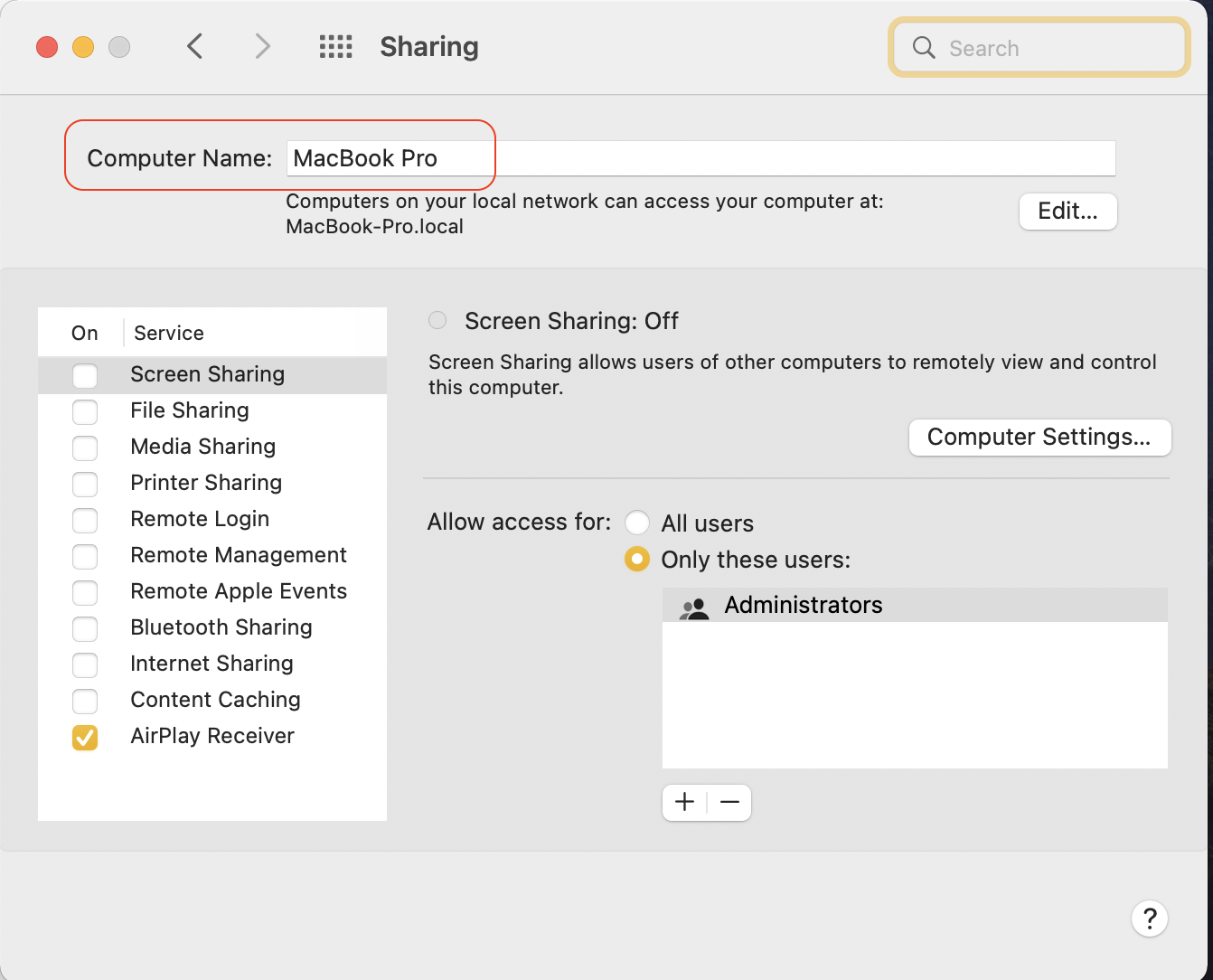Enable the File Sharing checkbox
Image resolution: width=1213 pixels, height=980 pixels.
85,411
